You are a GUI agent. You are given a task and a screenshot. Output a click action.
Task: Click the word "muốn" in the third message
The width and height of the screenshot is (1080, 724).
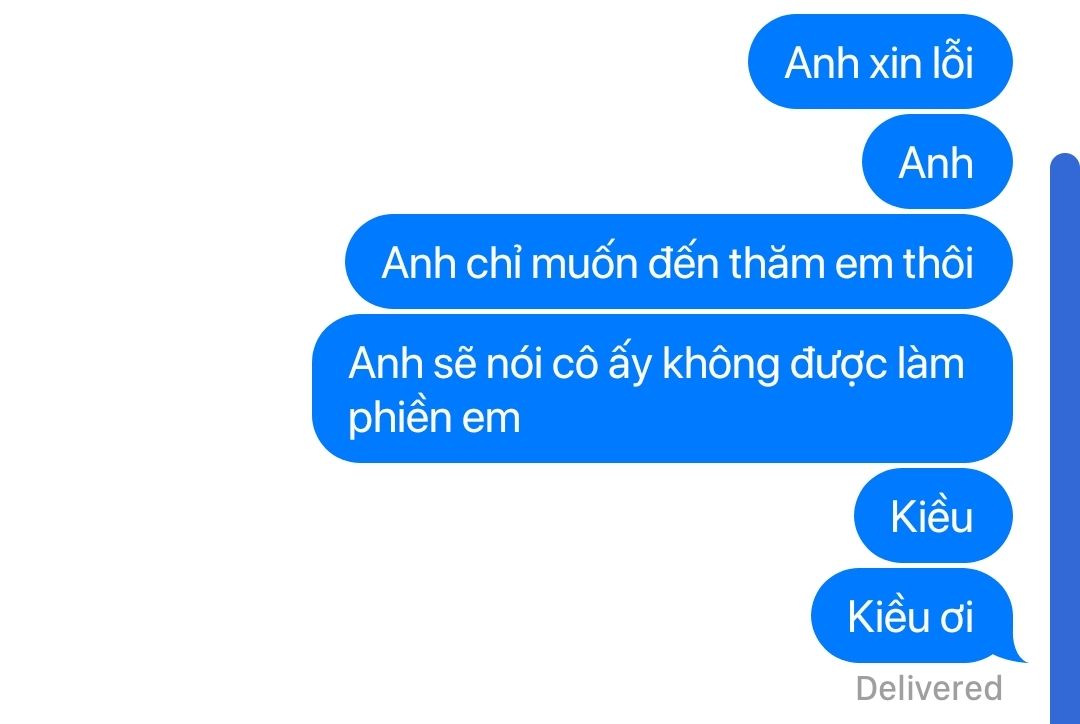pyautogui.click(x=584, y=262)
